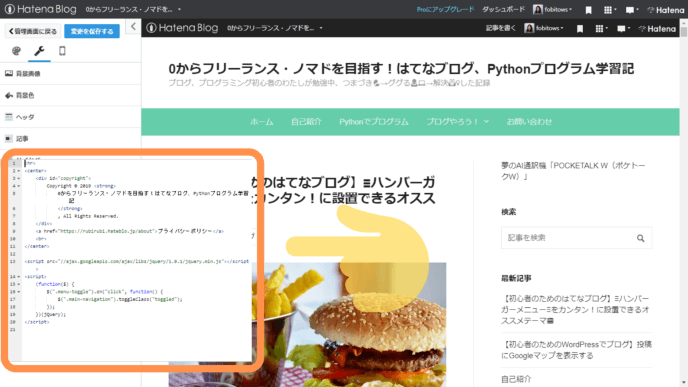Open ホーム in the green navigation
688x387 pixels.
pyautogui.click(x=262, y=122)
